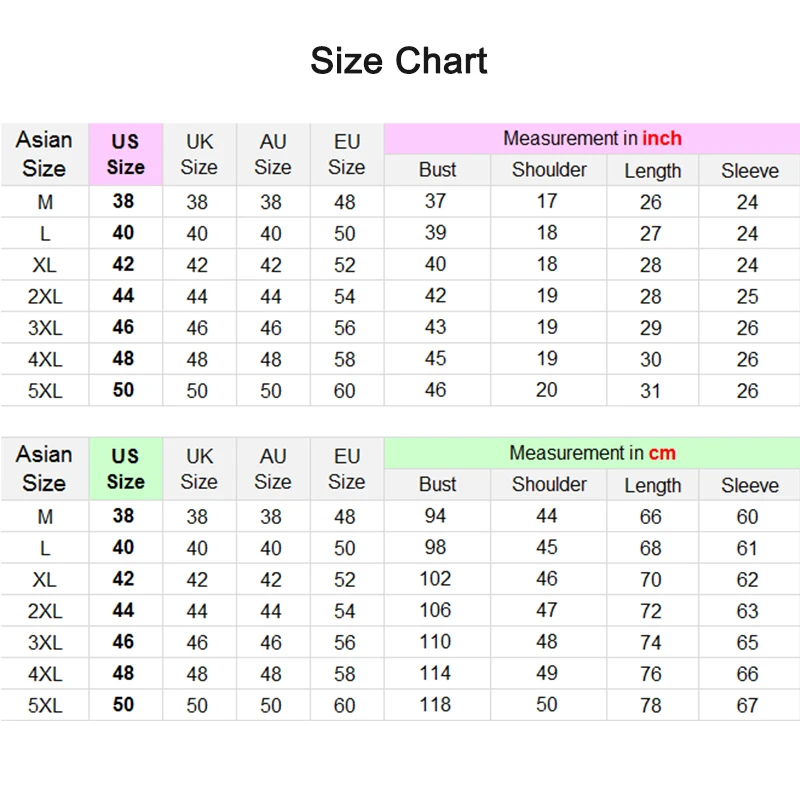Viewport: 800px width, 800px height.
Task: Click the Measurement in cm header
Action: (x=592, y=453)
